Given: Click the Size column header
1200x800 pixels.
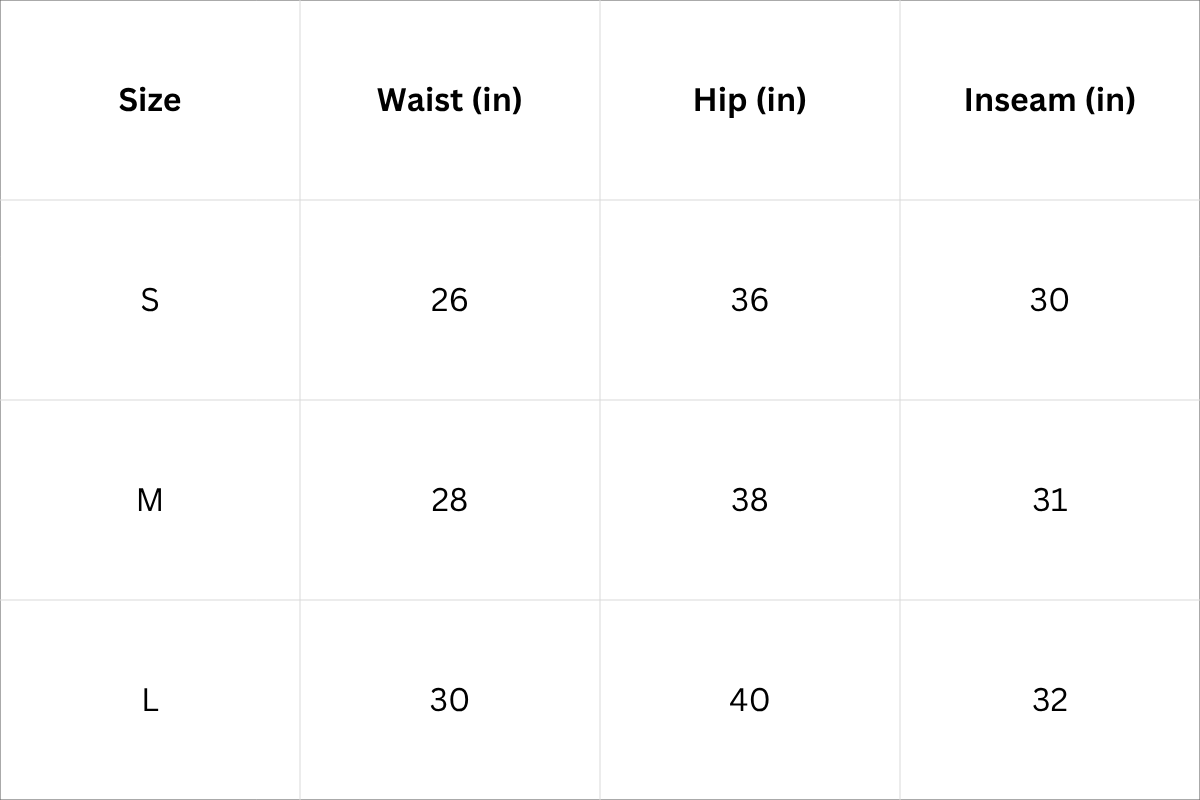Looking at the screenshot, I should click(150, 100).
